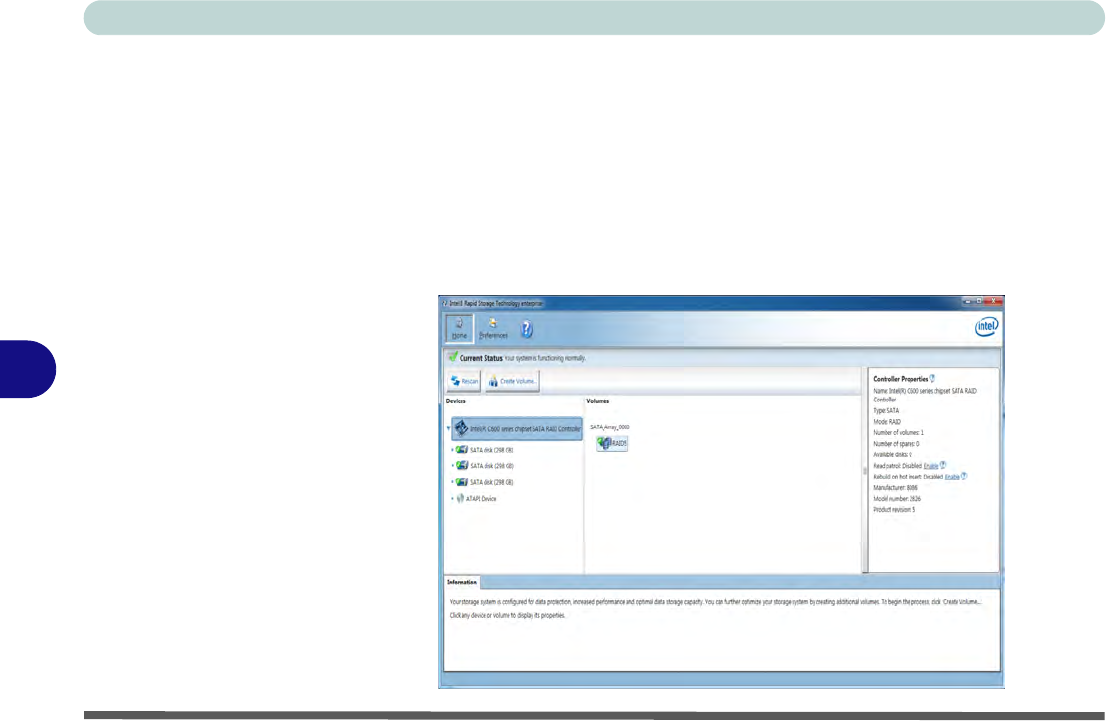1106x721 pixels.
Task: Click the Create Volume button
Action: coord(513,381)
